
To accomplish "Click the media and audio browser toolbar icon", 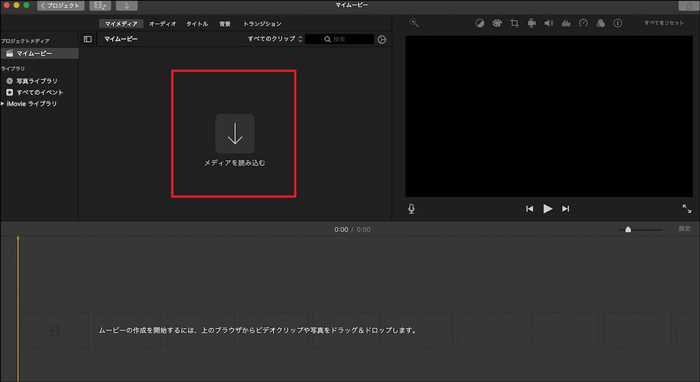I will tap(100, 5).
